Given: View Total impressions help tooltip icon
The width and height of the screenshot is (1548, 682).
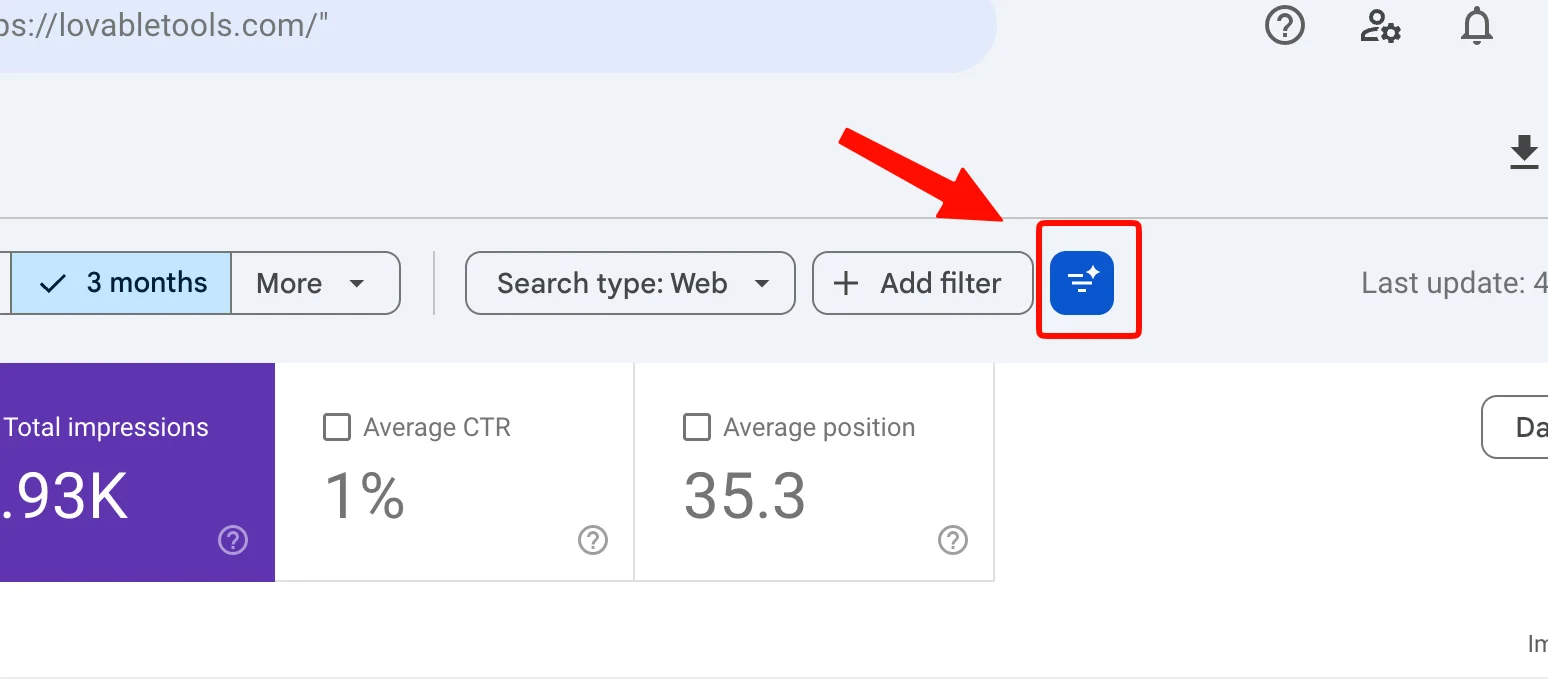Looking at the screenshot, I should pyautogui.click(x=232, y=540).
